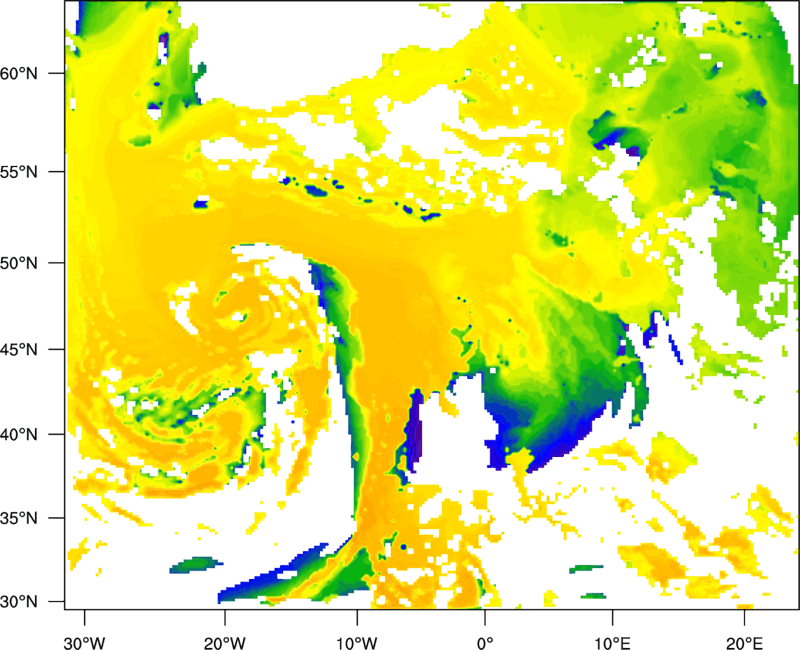Click the 35°N latitude label
The width and height of the screenshot is (800, 650).
pos(19,518)
